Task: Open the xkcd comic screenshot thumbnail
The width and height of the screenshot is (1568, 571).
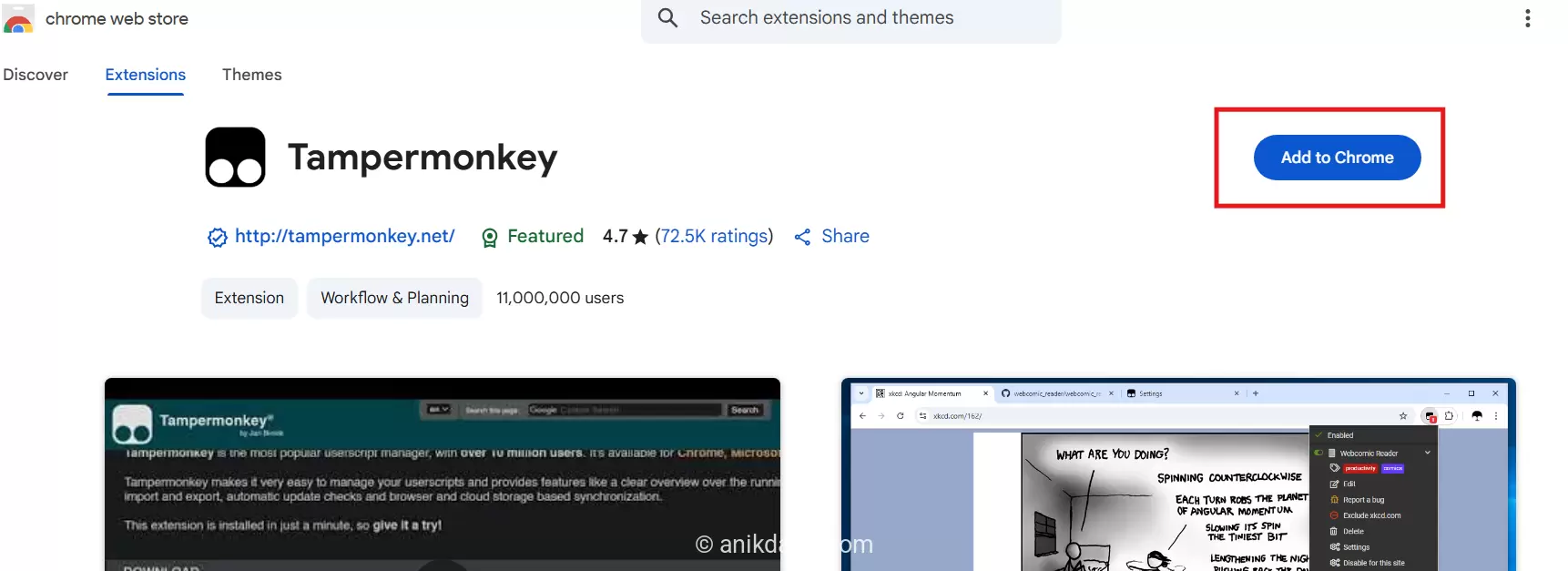Action: tap(1178, 474)
